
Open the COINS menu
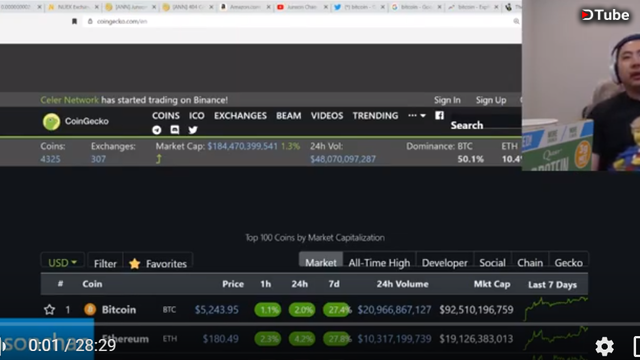tap(166, 116)
